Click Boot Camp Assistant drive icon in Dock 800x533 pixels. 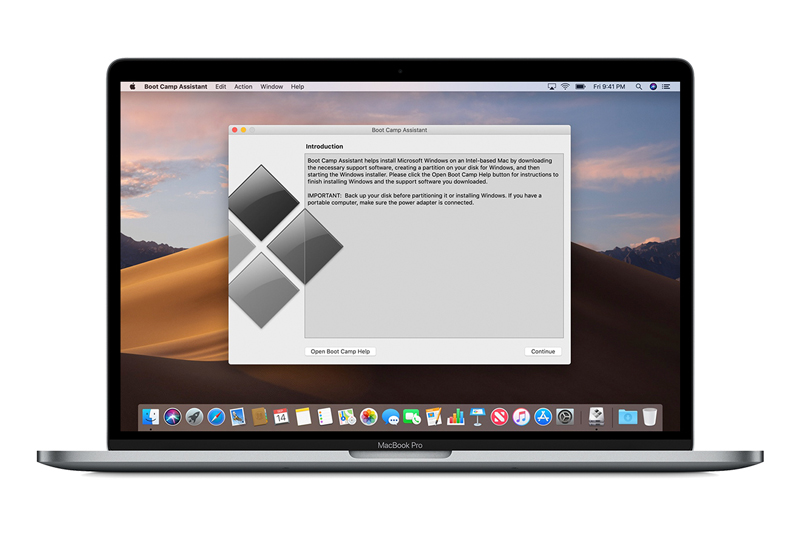tap(596, 416)
